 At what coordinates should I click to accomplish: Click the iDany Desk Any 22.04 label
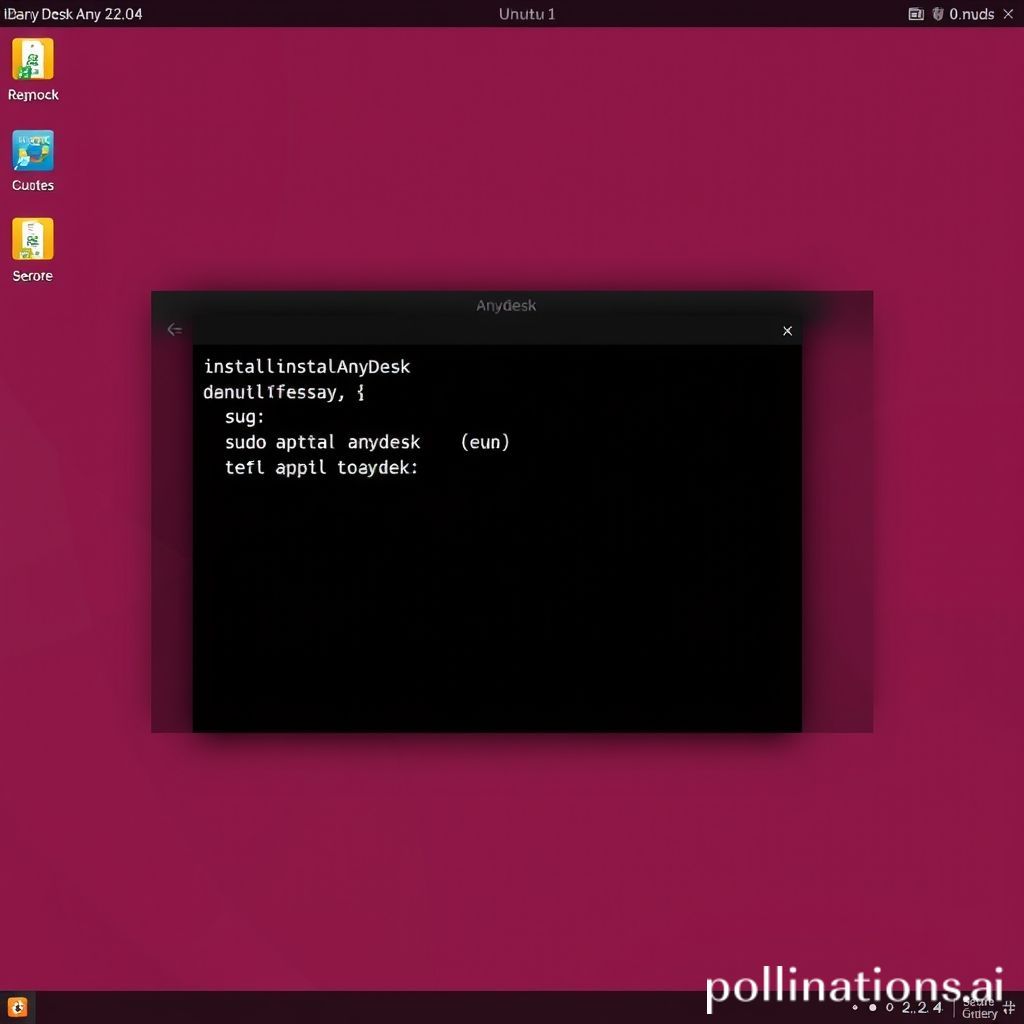click(73, 14)
